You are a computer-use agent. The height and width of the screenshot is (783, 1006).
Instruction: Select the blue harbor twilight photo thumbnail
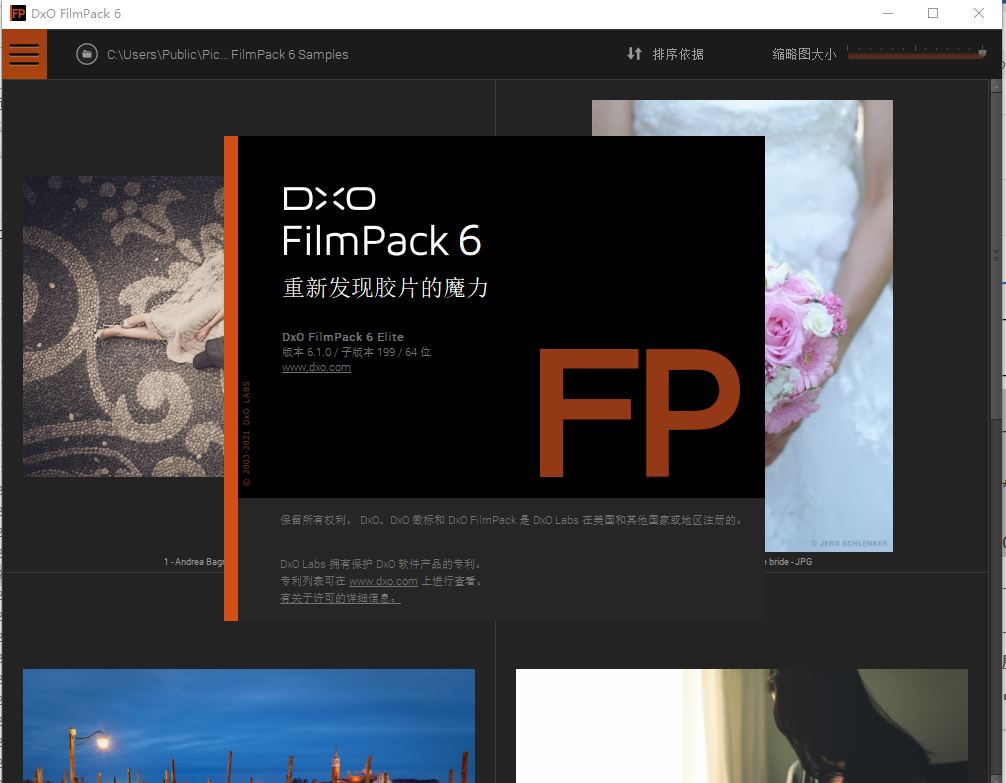point(248,726)
